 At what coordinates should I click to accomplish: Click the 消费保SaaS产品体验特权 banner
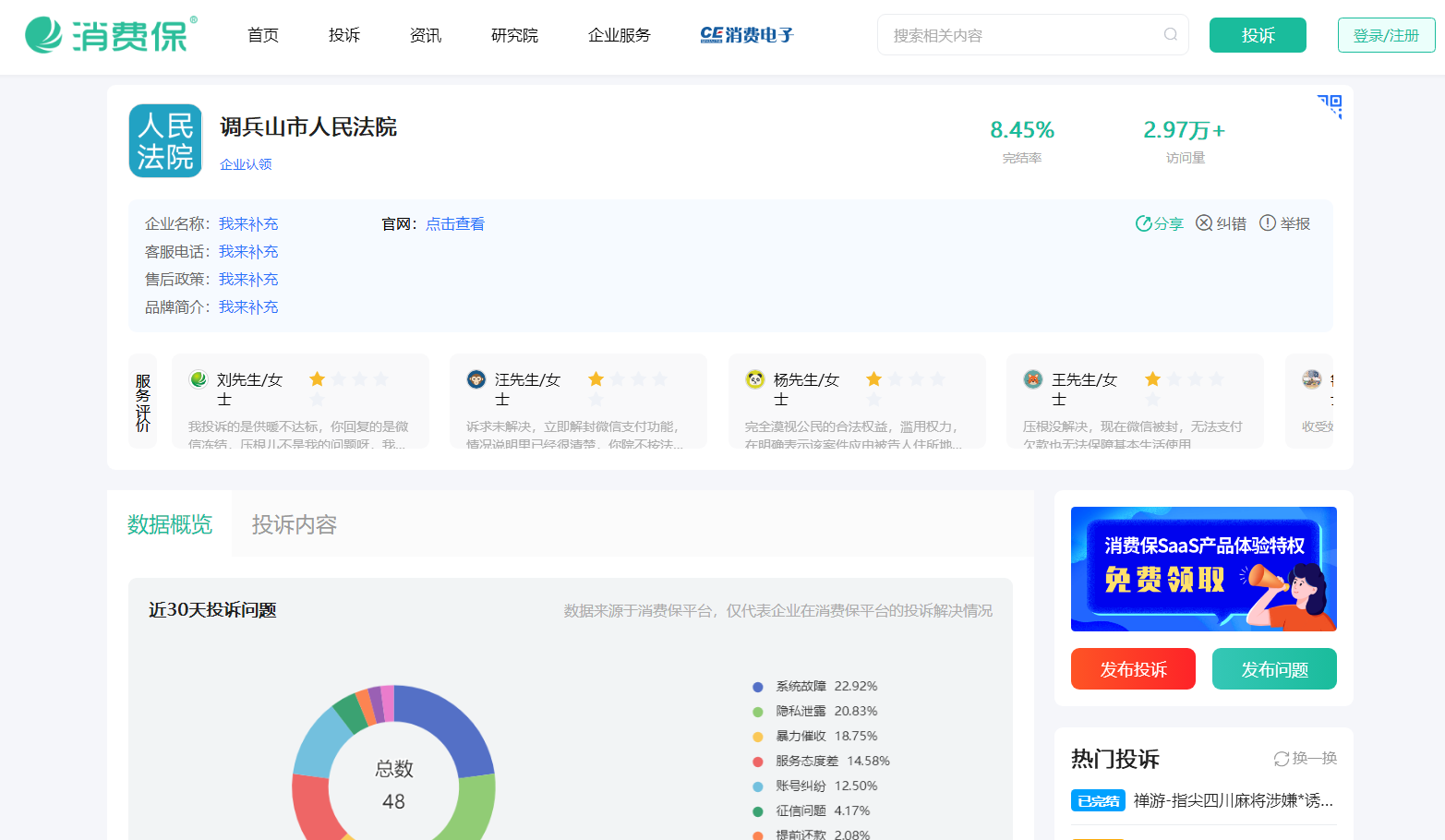coord(1204,569)
